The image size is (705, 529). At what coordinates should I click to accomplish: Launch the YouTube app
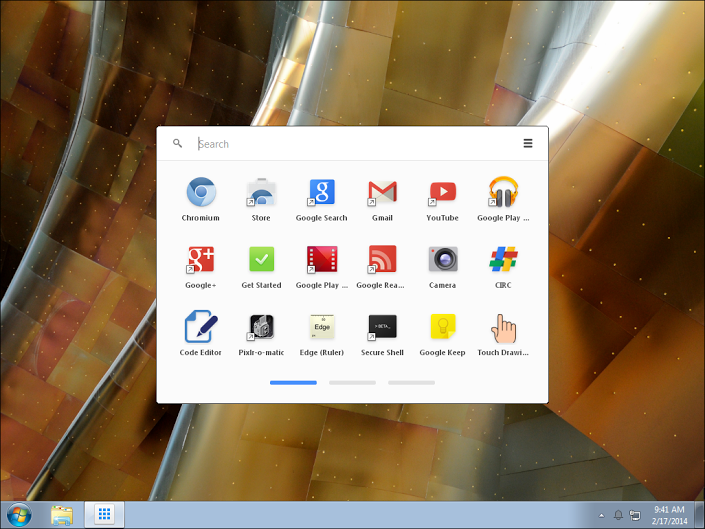pos(442,192)
